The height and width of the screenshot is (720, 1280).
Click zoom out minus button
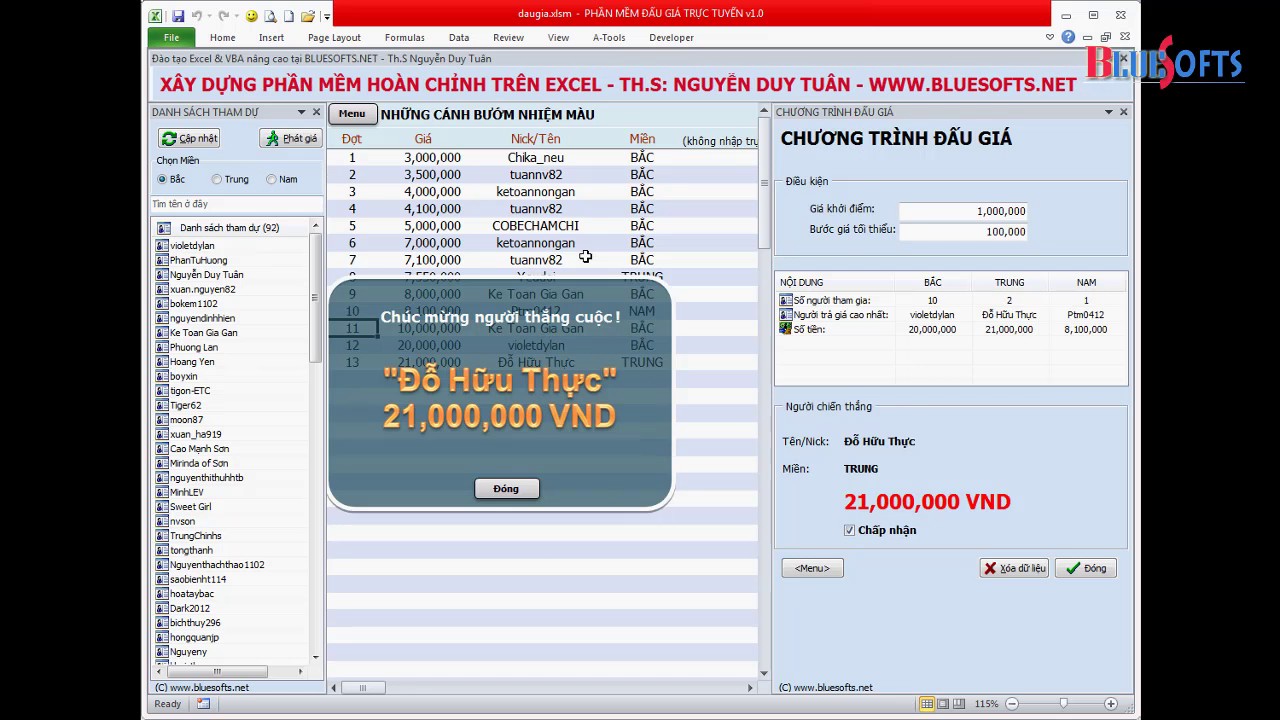click(1012, 704)
